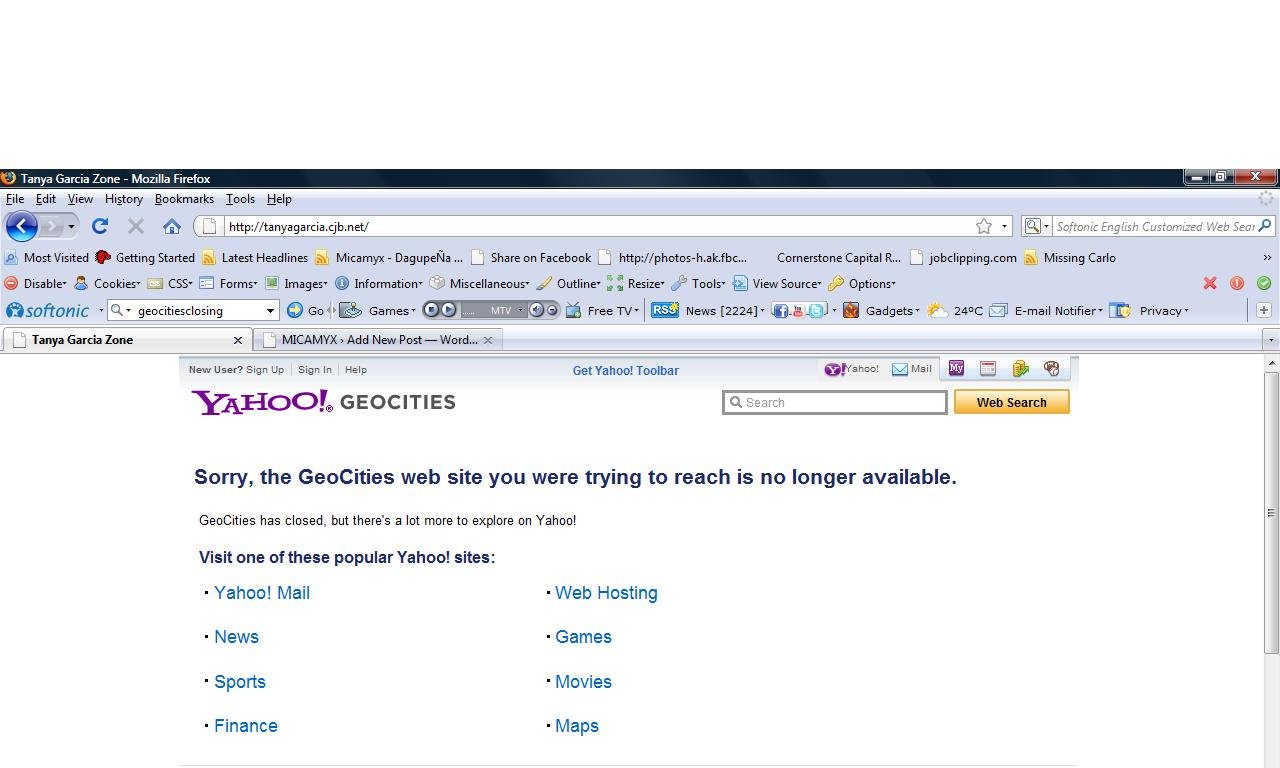Click the Web Search button
Image resolution: width=1280 pixels, height=768 pixels.
pyautogui.click(x=1011, y=402)
